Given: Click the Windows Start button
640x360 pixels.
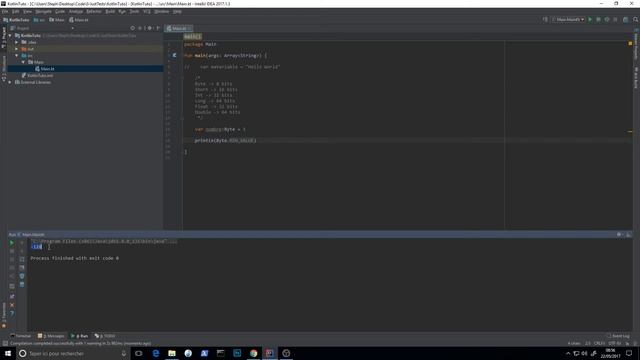Looking at the screenshot, I should click(8, 353).
